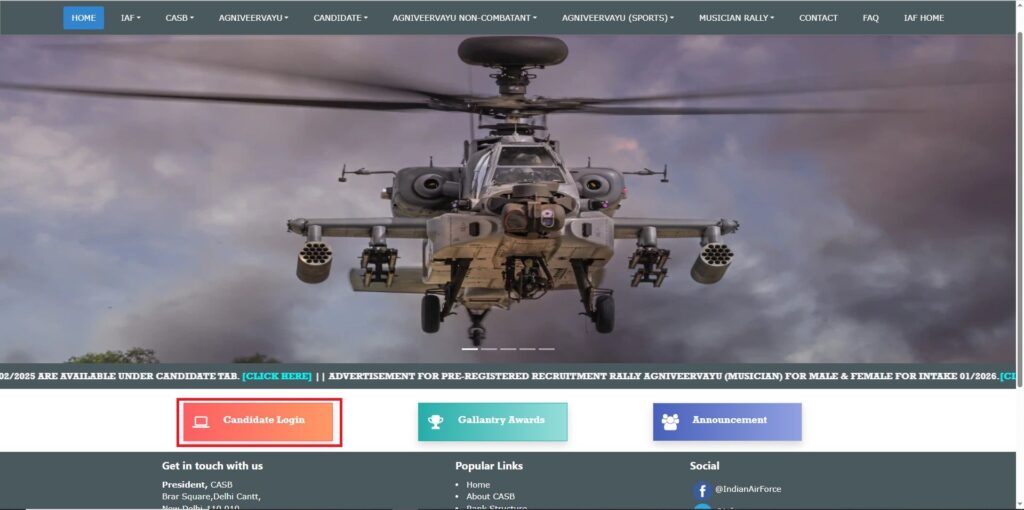
Task: Open About CASB under Popular Links
Action: click(x=491, y=497)
